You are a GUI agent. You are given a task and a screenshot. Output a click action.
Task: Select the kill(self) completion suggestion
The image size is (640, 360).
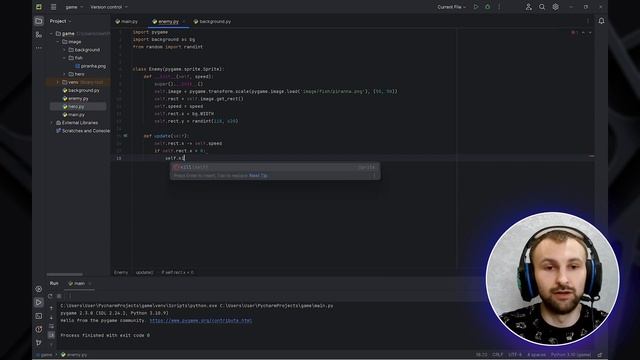click(x=275, y=167)
